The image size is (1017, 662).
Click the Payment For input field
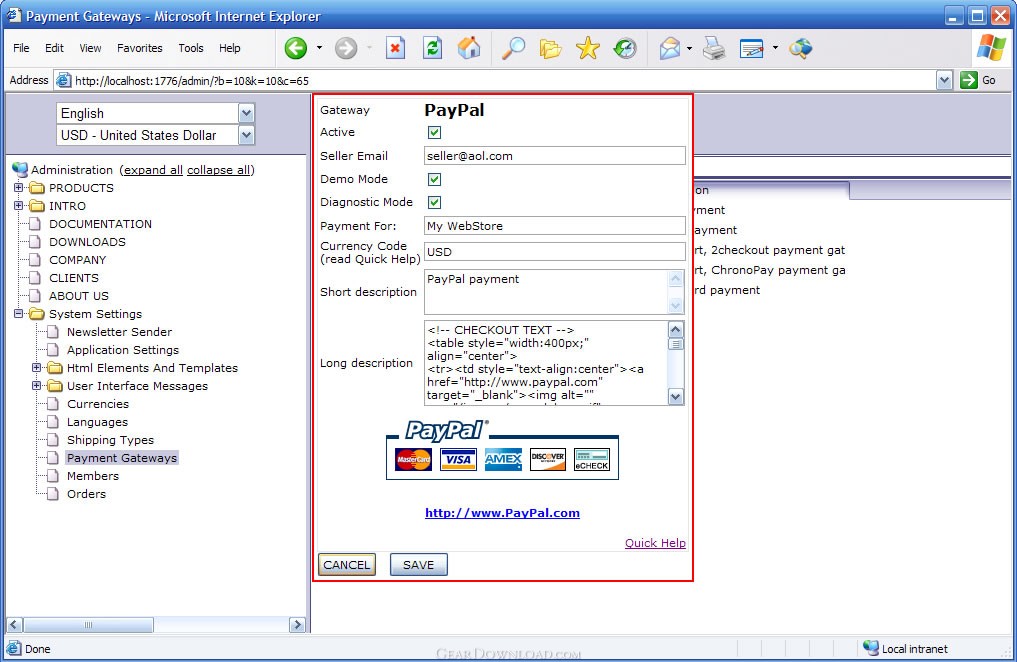click(555, 226)
